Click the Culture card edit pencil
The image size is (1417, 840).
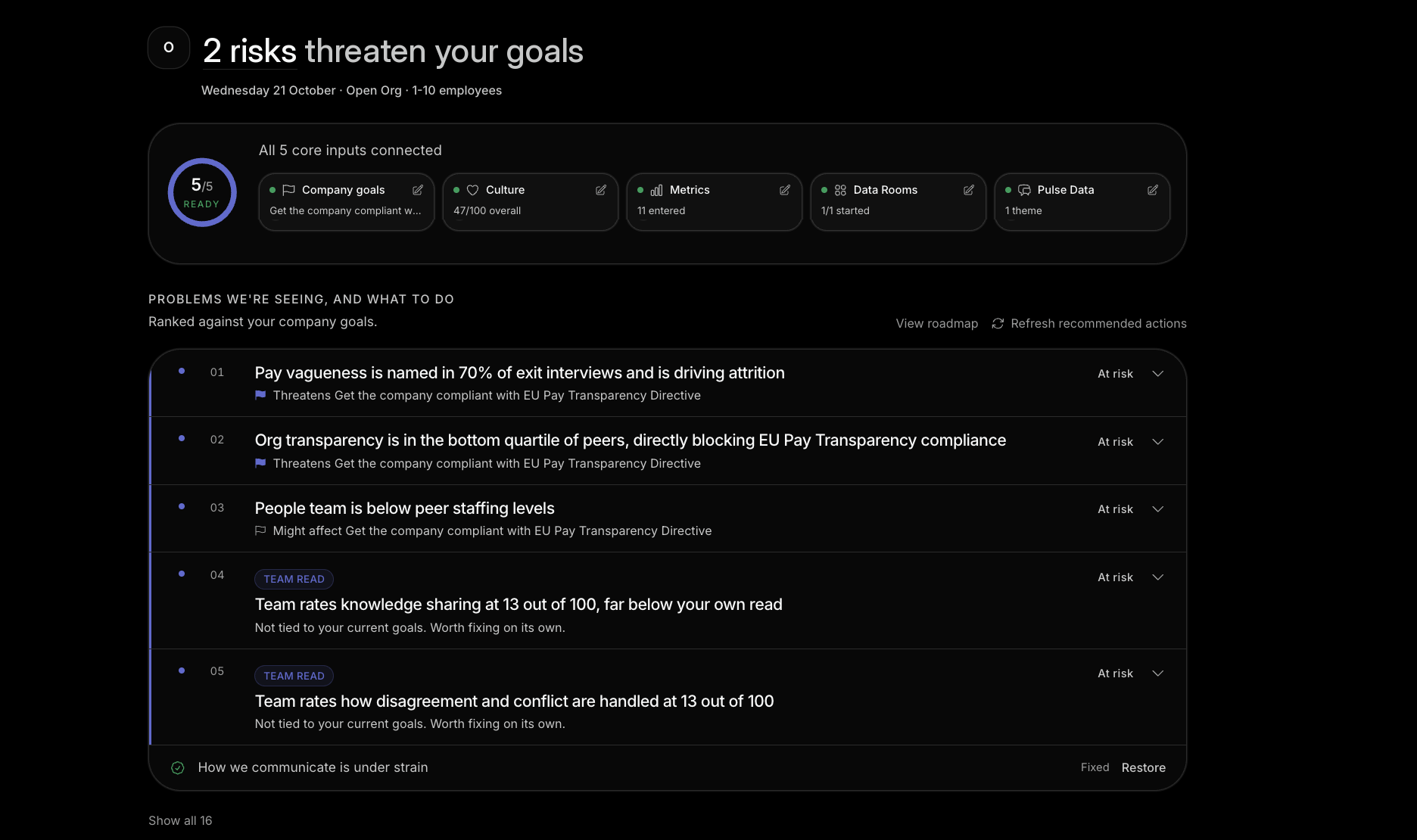pyautogui.click(x=601, y=190)
